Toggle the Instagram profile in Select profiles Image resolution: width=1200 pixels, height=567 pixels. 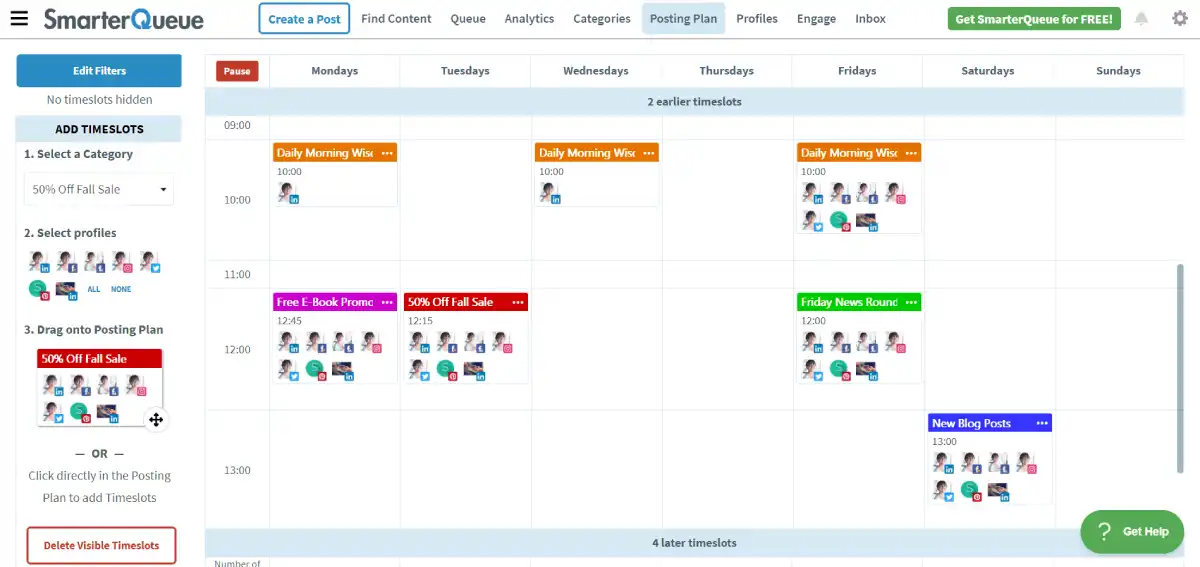pos(122,262)
